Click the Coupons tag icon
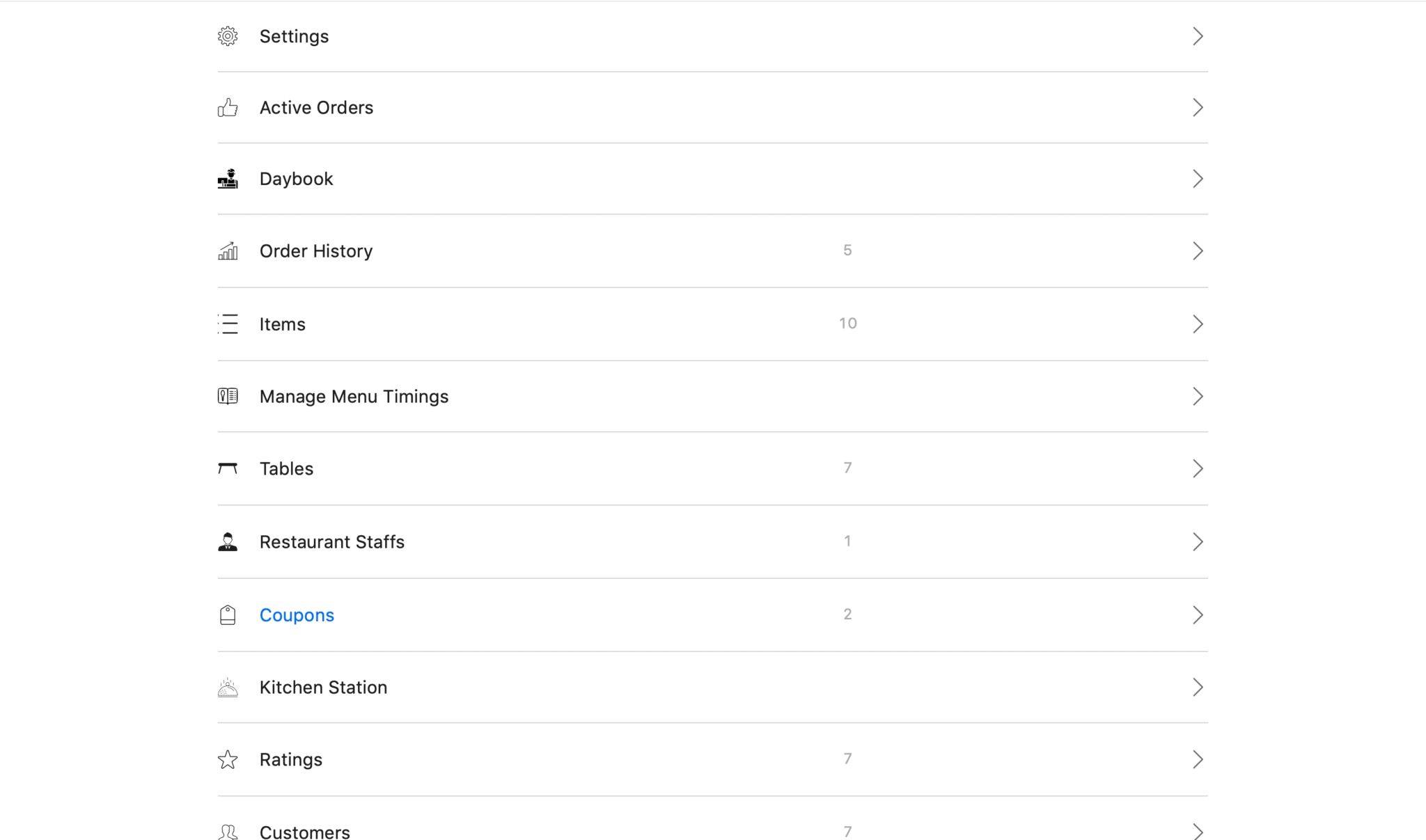The height and width of the screenshot is (840, 1426). point(228,615)
